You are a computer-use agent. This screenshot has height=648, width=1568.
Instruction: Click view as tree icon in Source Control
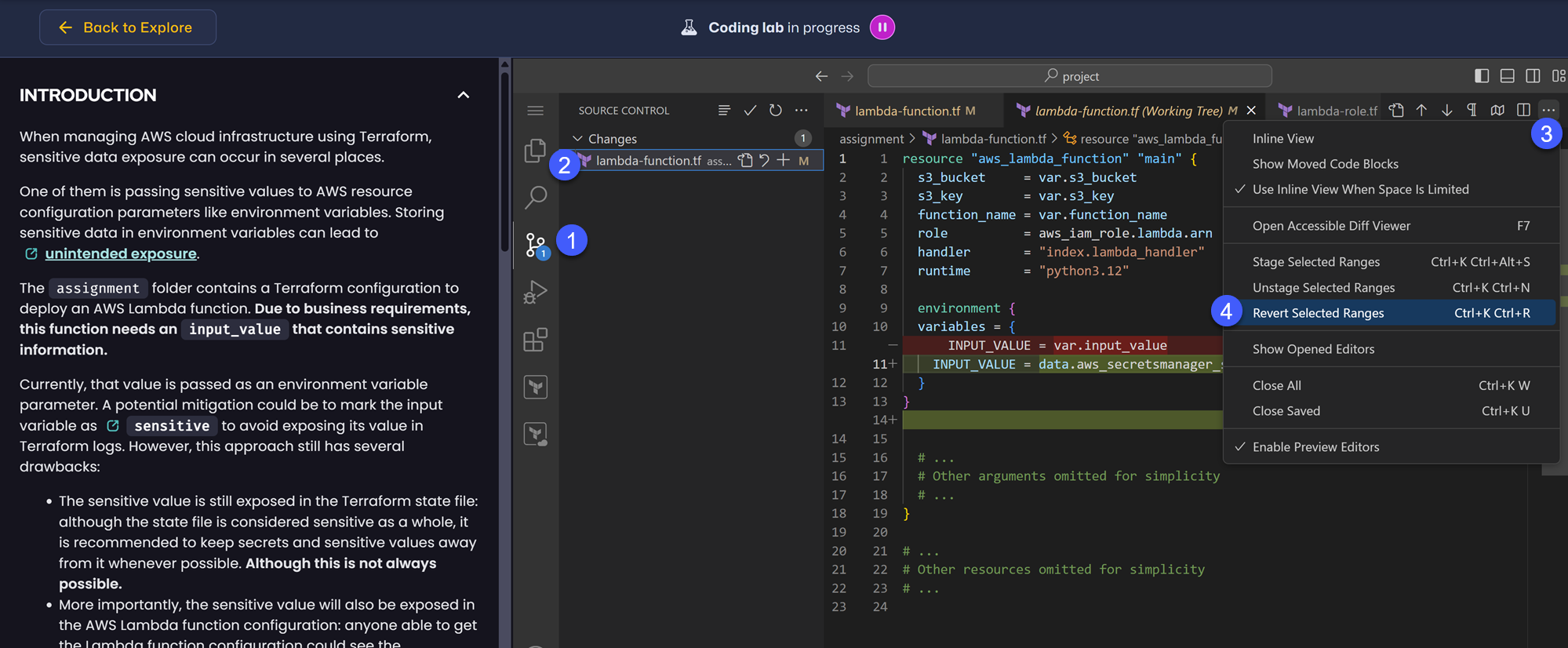click(x=724, y=111)
